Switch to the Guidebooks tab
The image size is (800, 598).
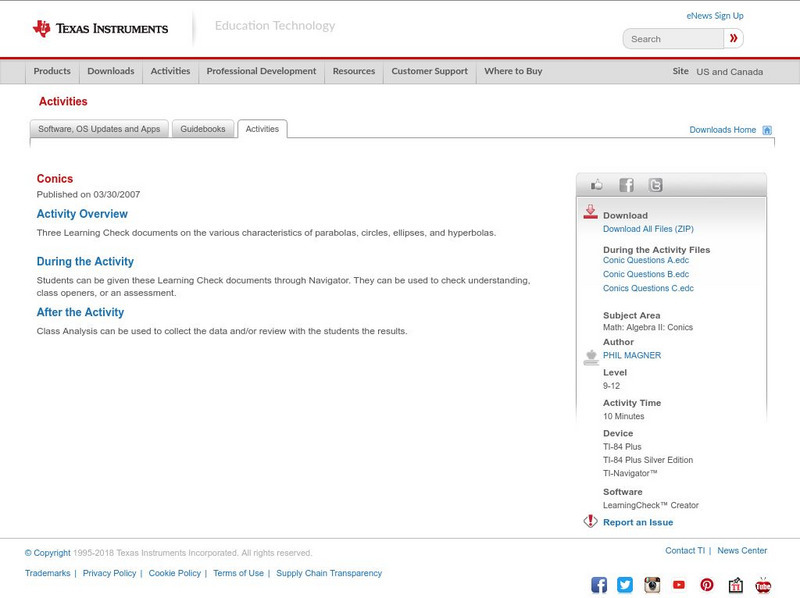pos(202,128)
